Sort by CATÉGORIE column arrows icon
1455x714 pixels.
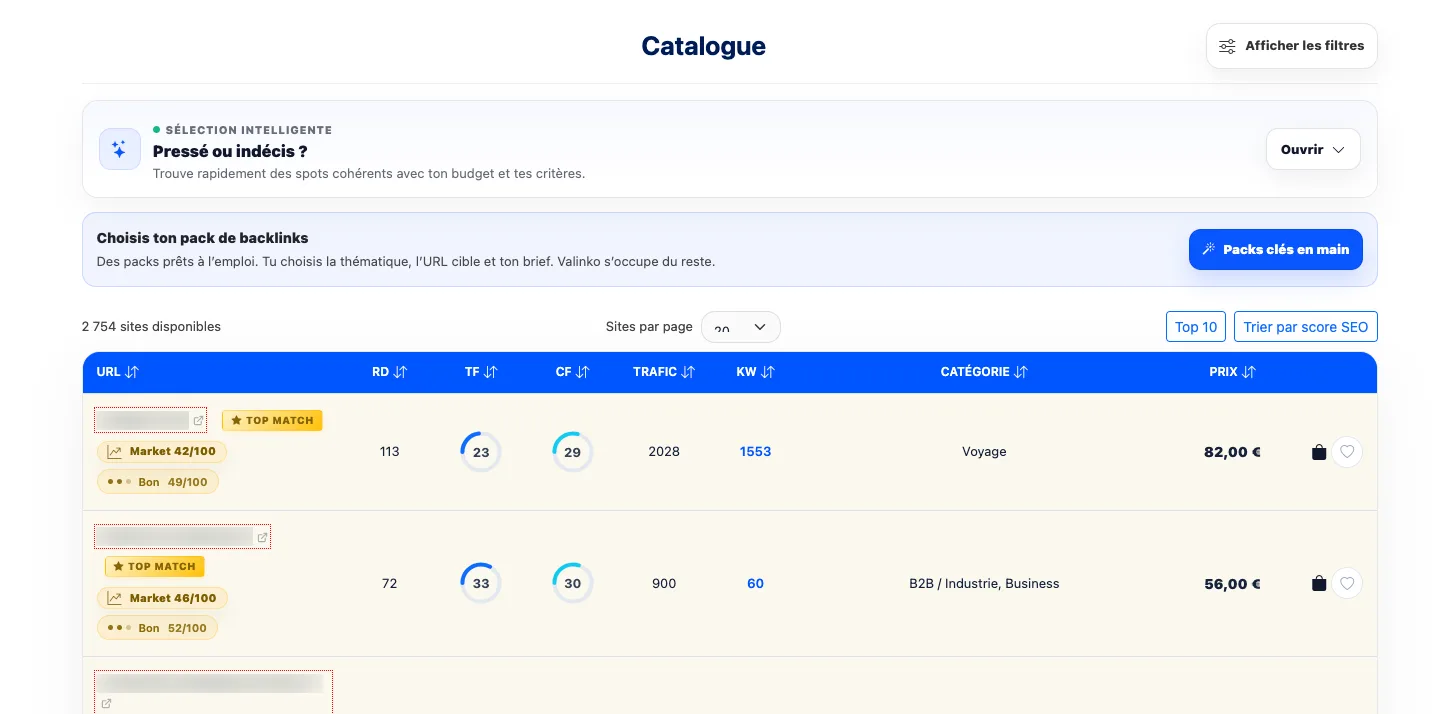pyautogui.click(x=1021, y=372)
